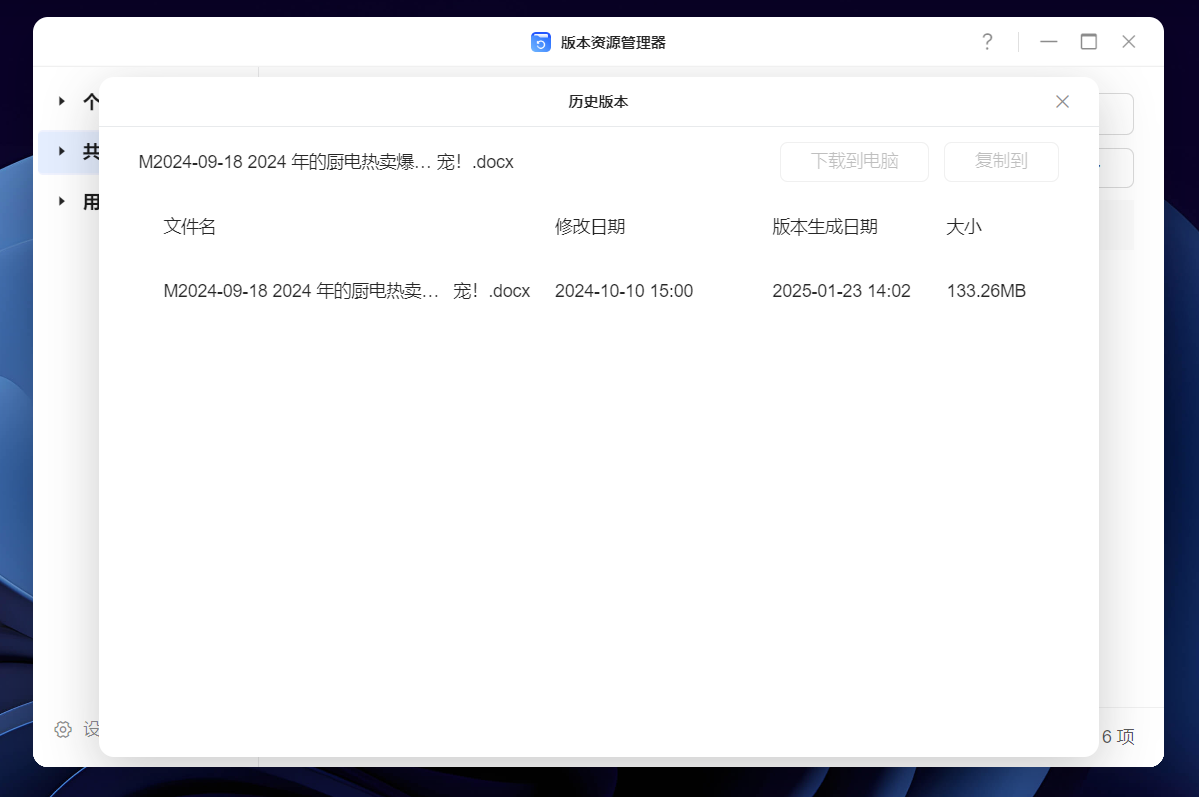The image size is (1199, 797).
Task: Expand the highlighted 共 tree node arrow
Action: click(62, 152)
